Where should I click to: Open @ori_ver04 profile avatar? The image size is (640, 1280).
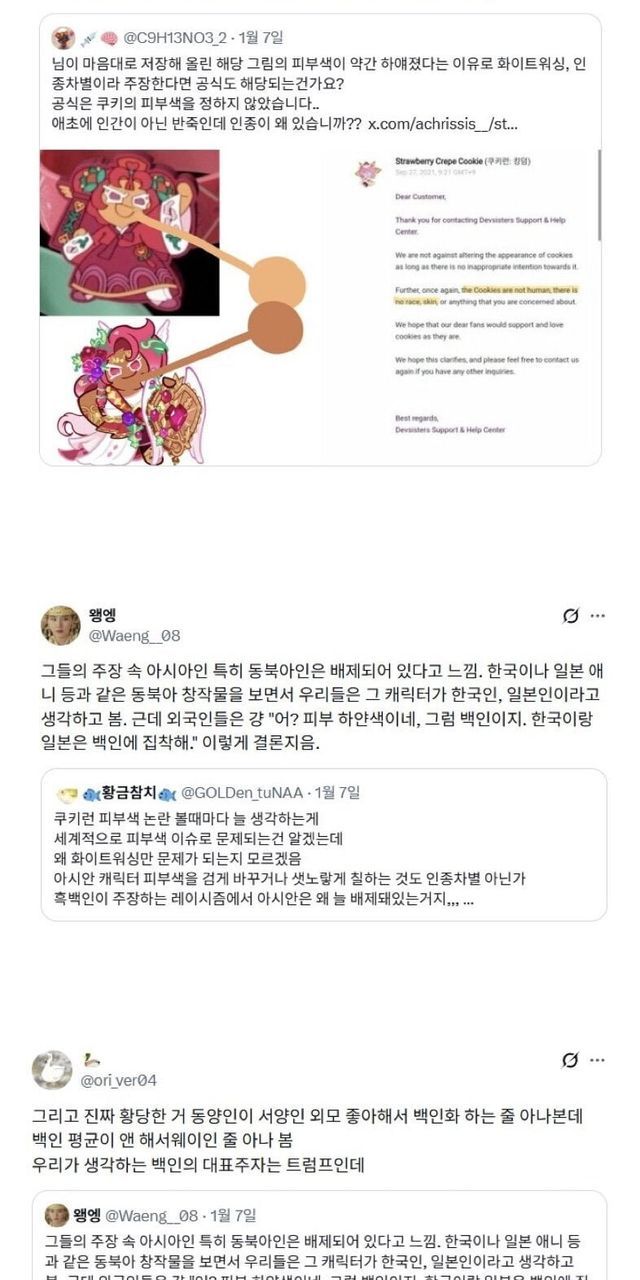(x=51, y=1070)
